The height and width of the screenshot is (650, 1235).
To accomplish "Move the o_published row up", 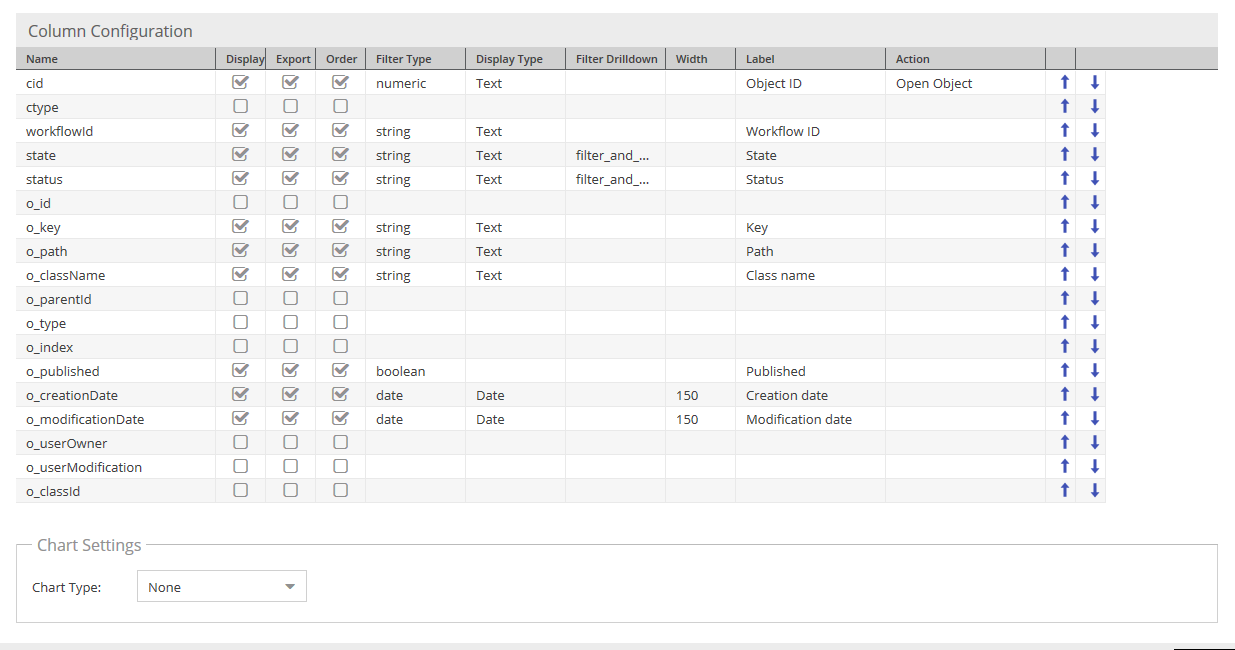I will tap(1065, 371).
